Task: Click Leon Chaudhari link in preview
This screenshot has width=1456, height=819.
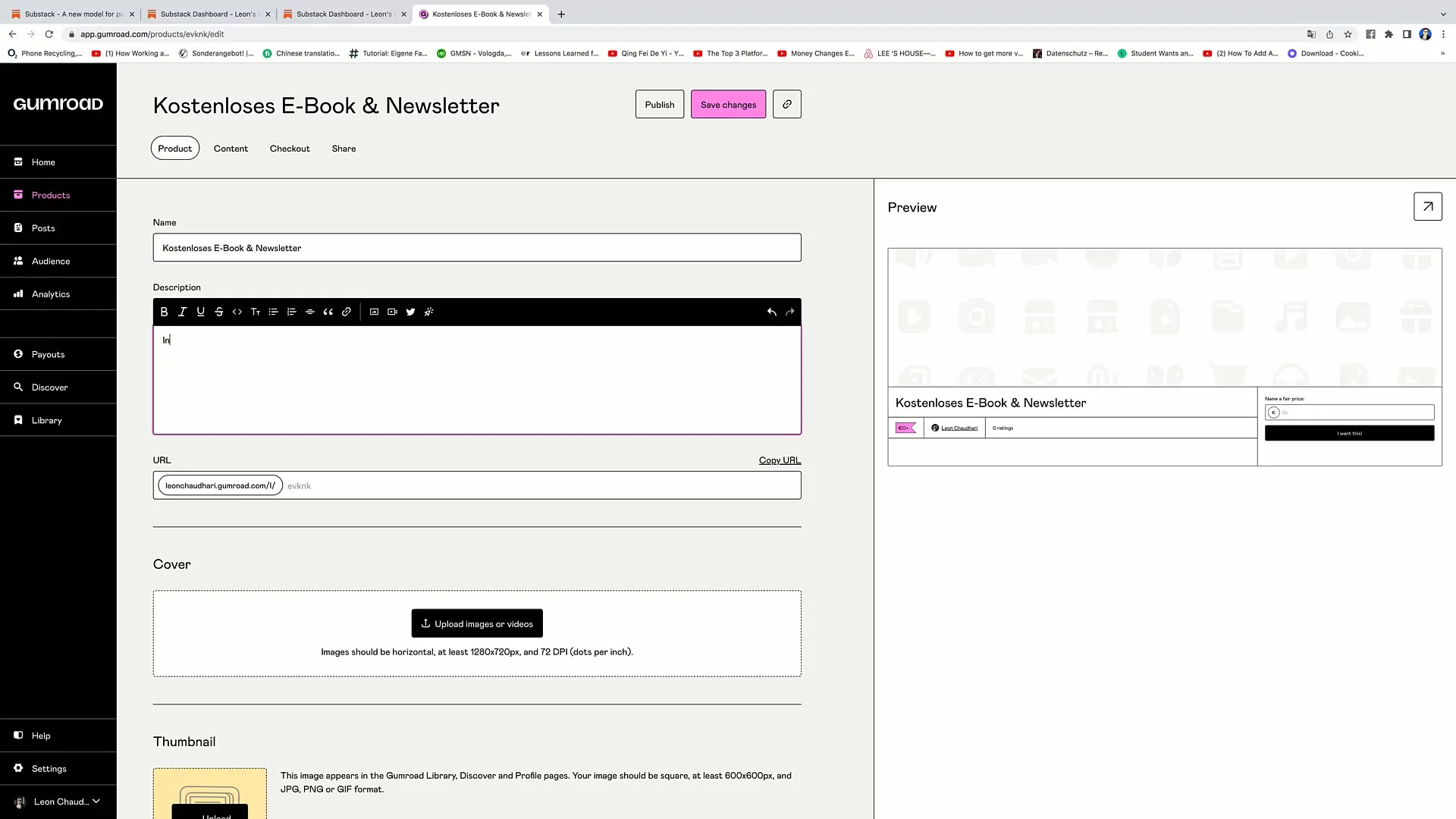Action: click(x=959, y=428)
